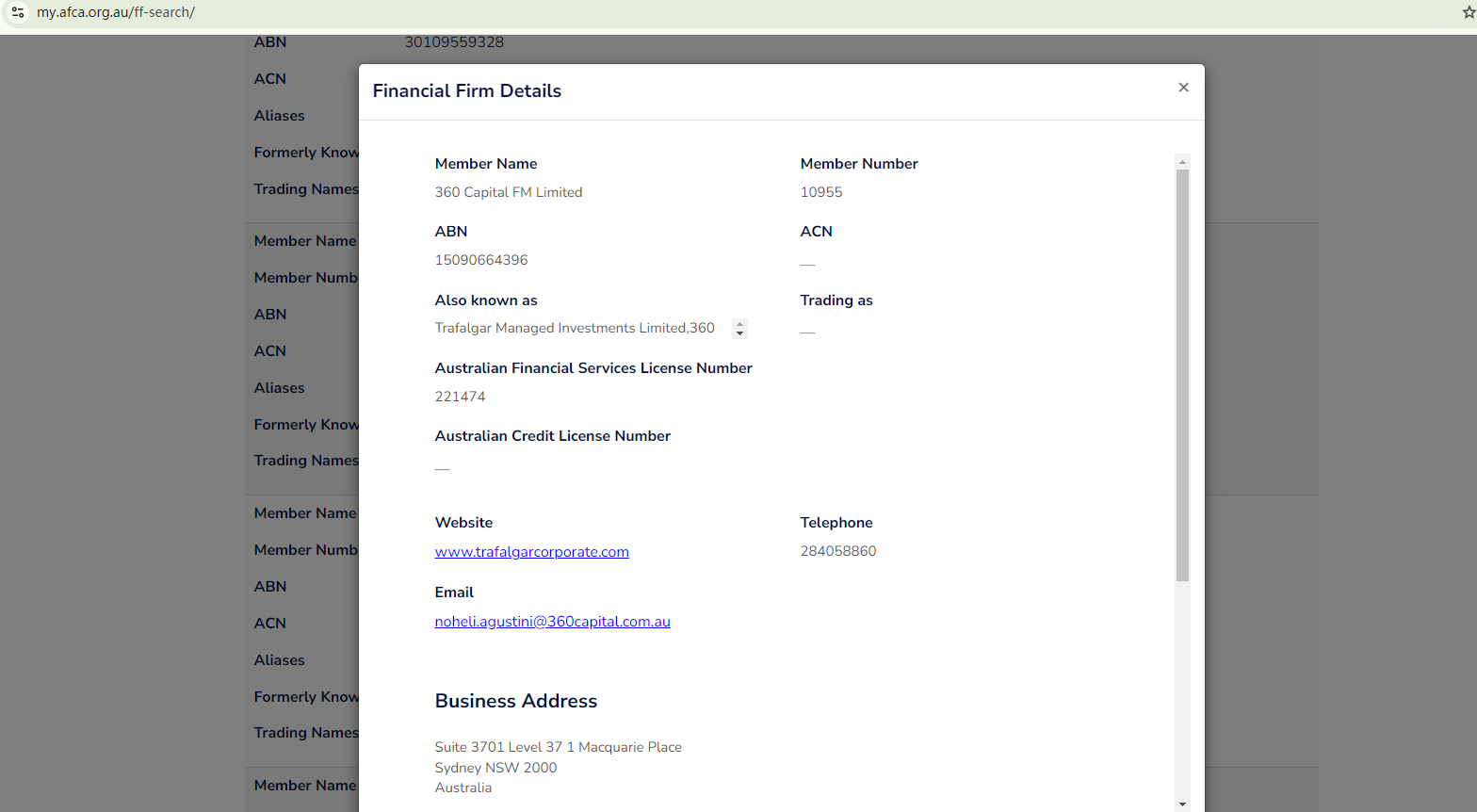Click the 'ACN' label inside the dialog

click(x=817, y=232)
